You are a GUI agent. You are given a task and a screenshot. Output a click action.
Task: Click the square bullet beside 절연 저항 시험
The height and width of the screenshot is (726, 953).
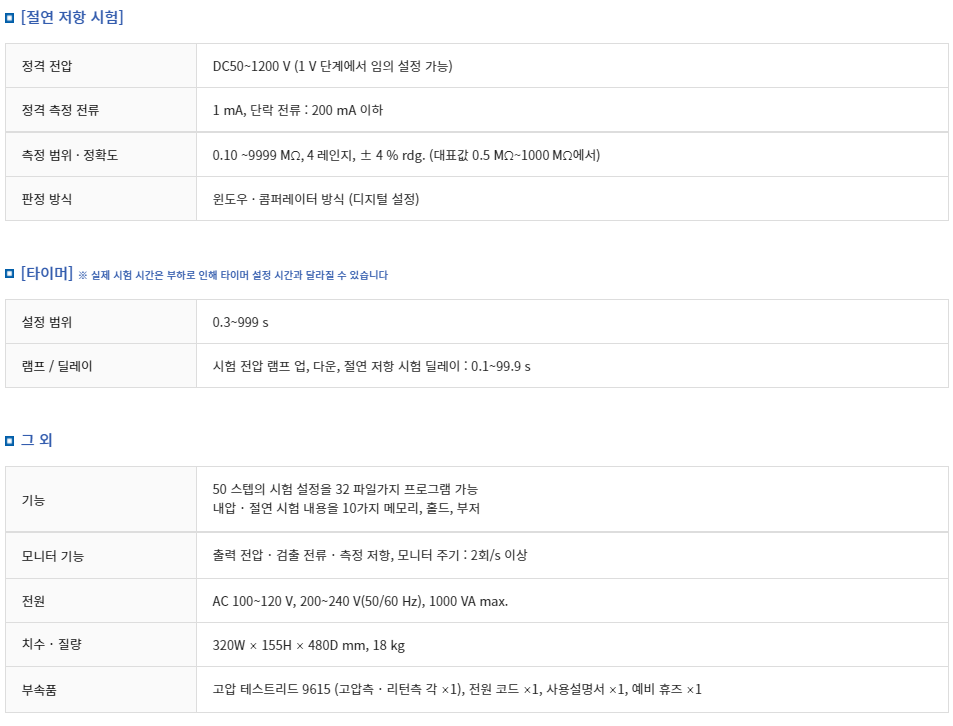(9, 18)
